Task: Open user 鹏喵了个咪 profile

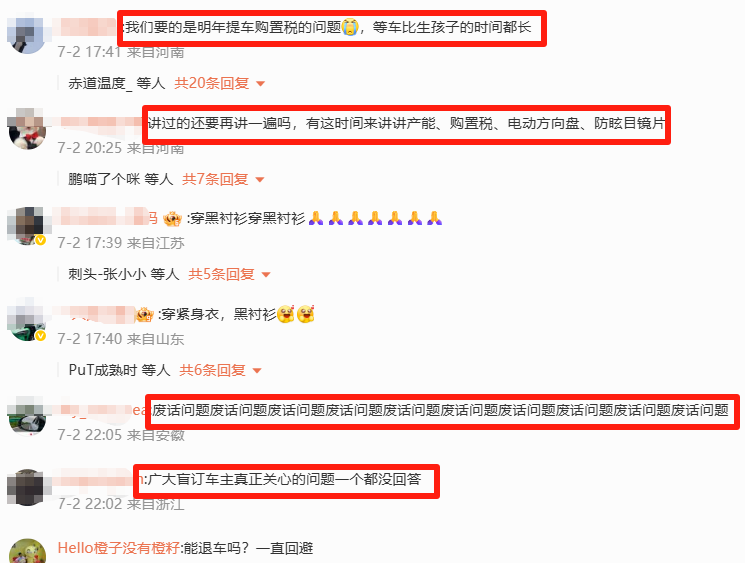Action: tap(104, 180)
